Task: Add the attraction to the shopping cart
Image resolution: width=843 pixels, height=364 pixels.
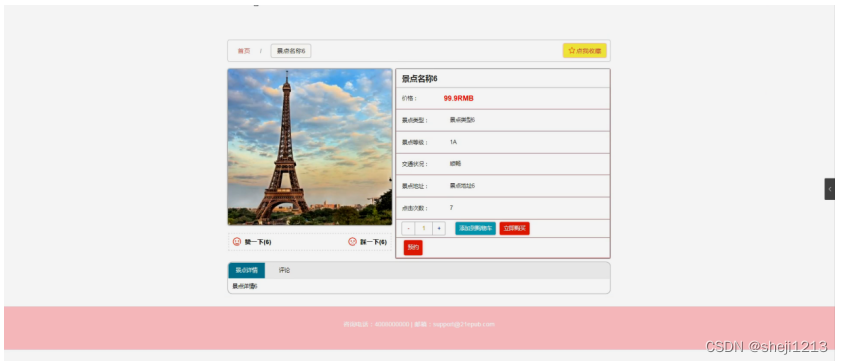Action: [x=475, y=229]
